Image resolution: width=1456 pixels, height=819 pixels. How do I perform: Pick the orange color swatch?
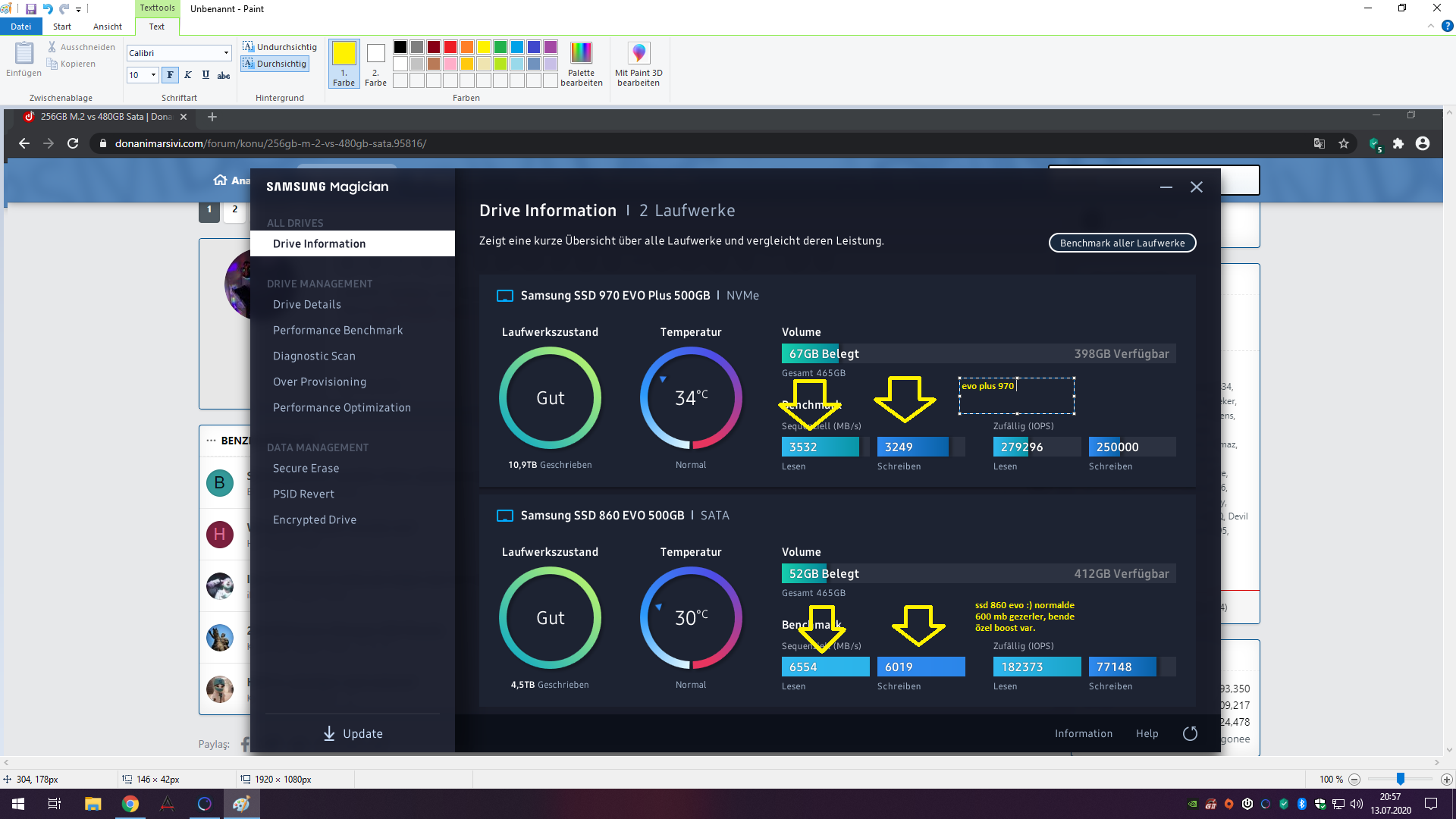coord(467,47)
